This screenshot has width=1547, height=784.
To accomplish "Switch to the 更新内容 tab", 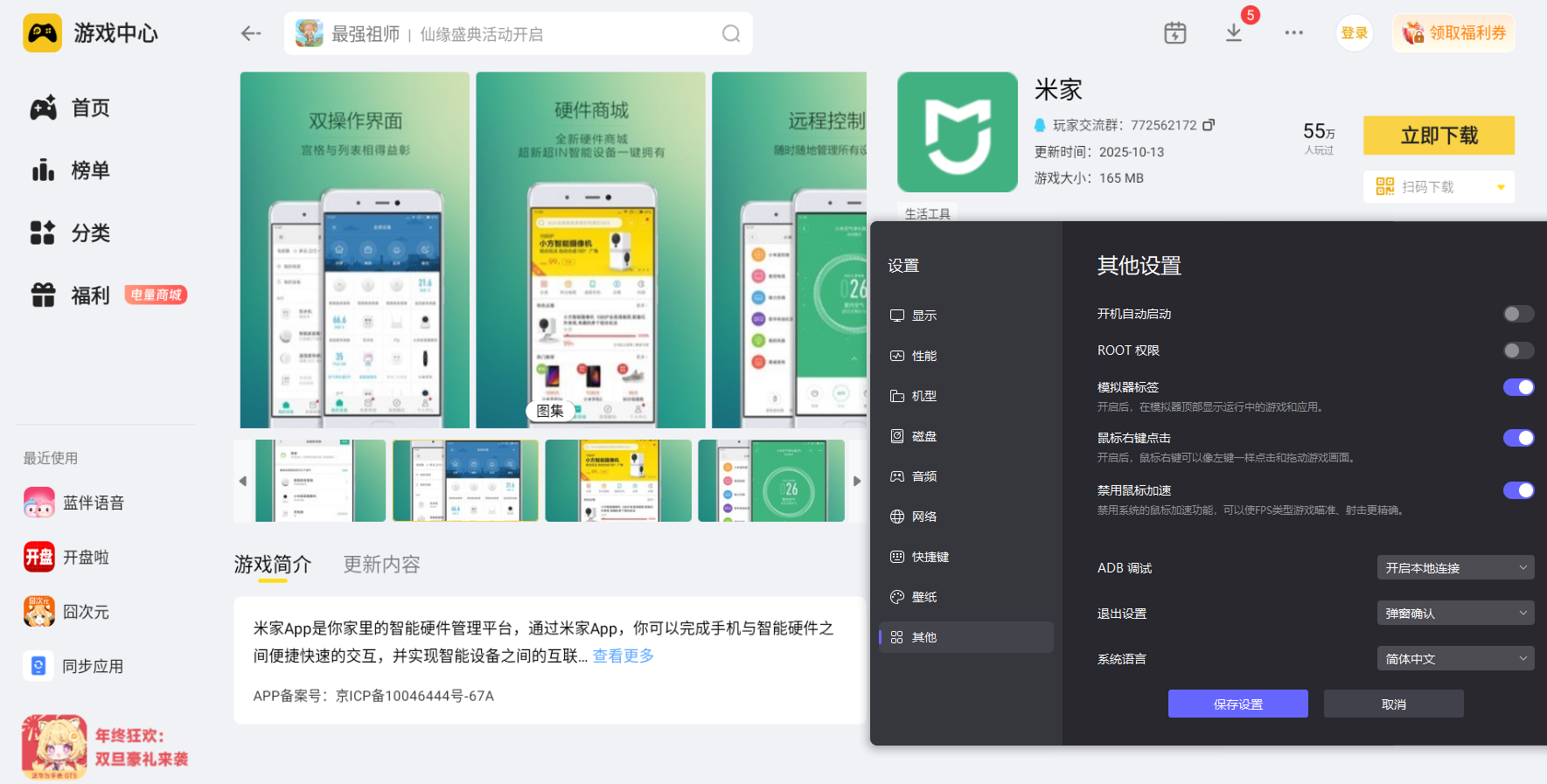I will [381, 565].
